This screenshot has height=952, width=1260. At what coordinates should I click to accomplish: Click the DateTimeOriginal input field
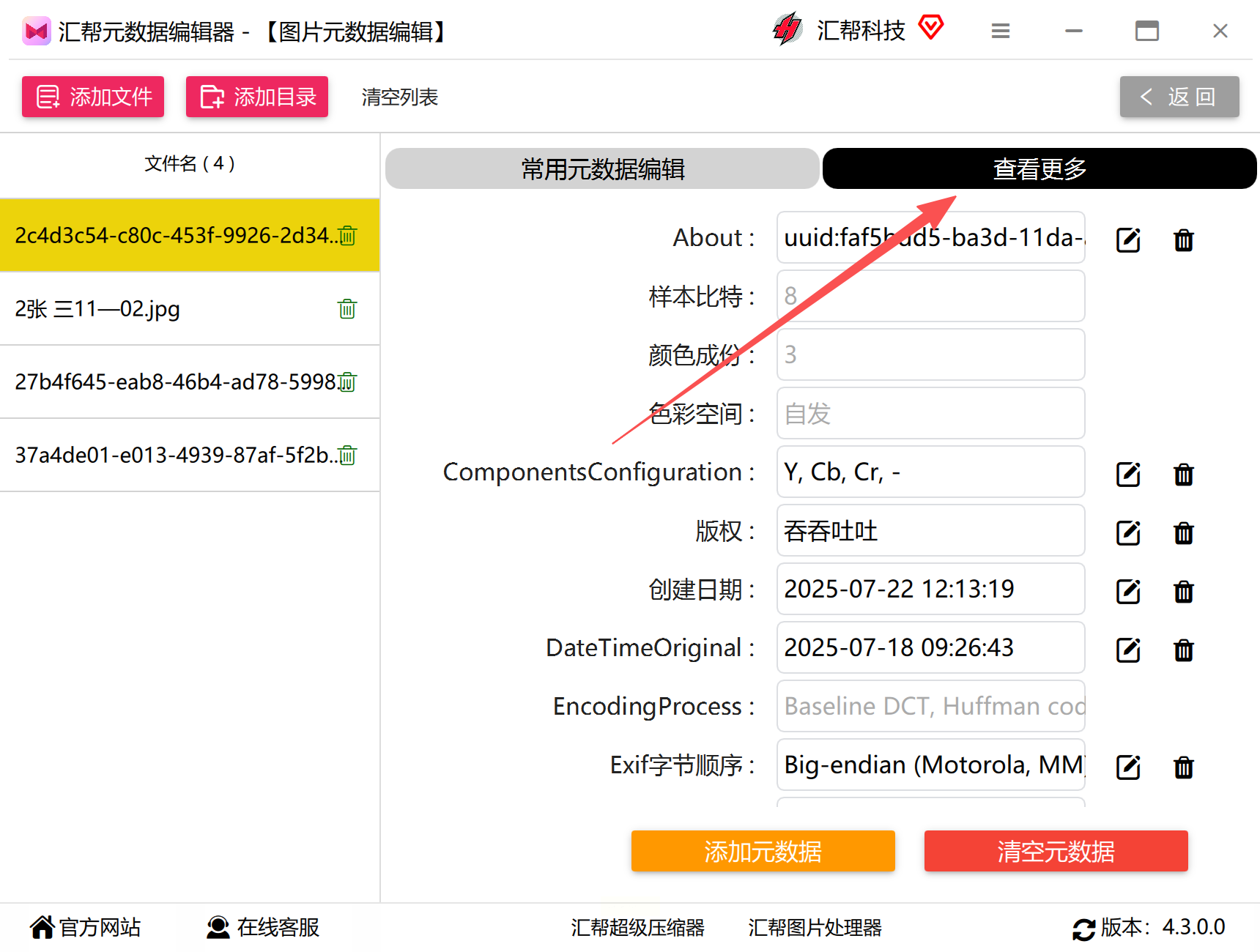click(x=931, y=647)
